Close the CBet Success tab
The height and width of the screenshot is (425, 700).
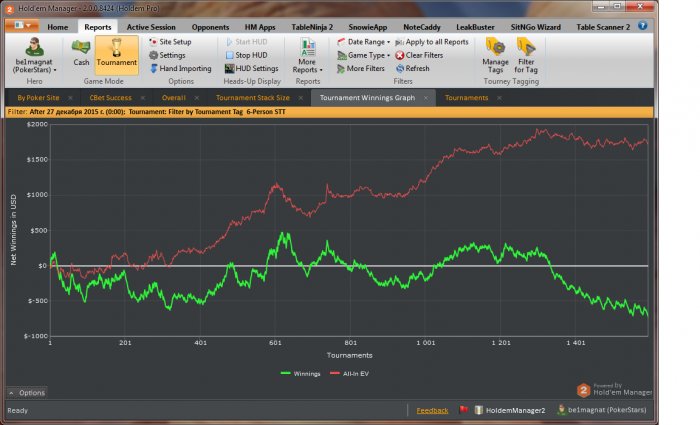pyautogui.click(x=142, y=98)
